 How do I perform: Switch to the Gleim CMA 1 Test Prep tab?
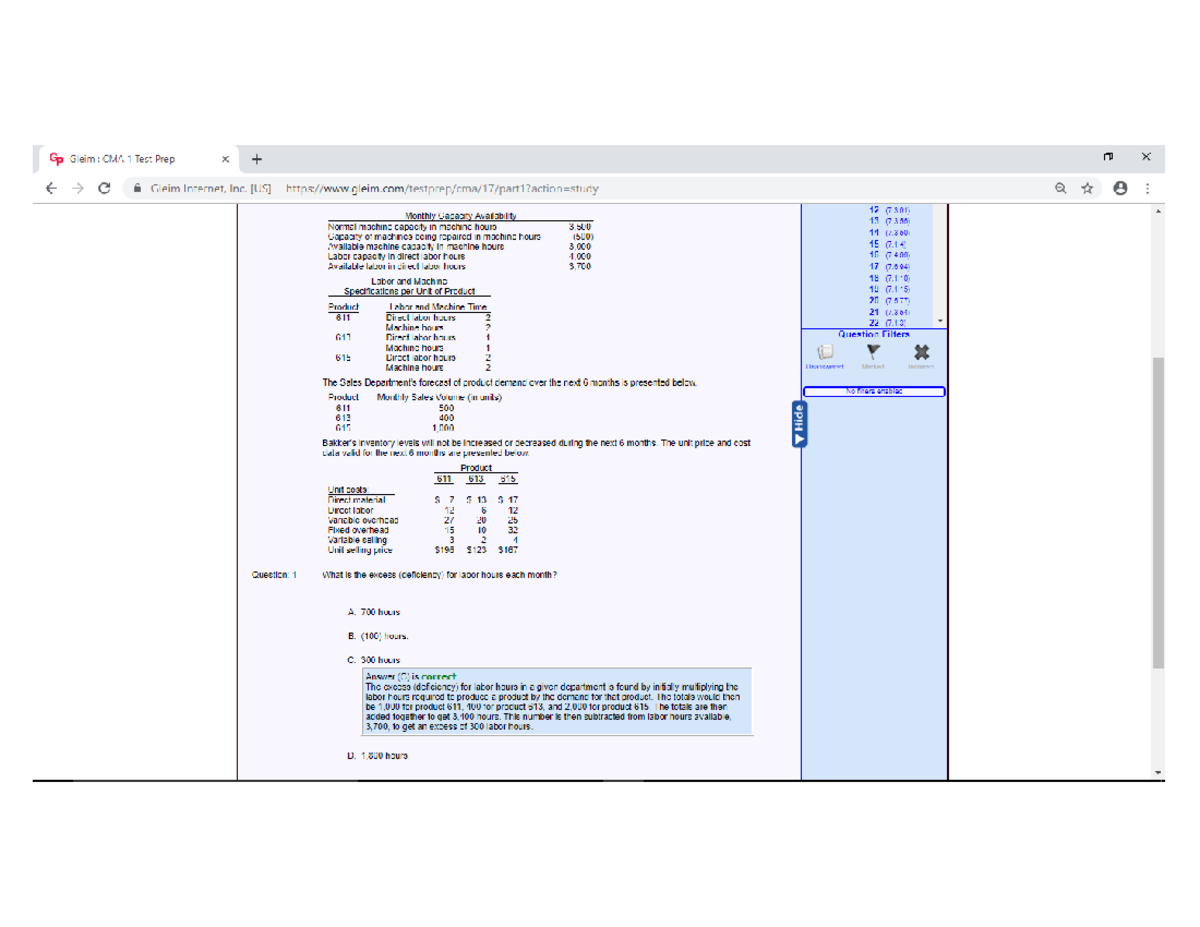(x=130, y=159)
